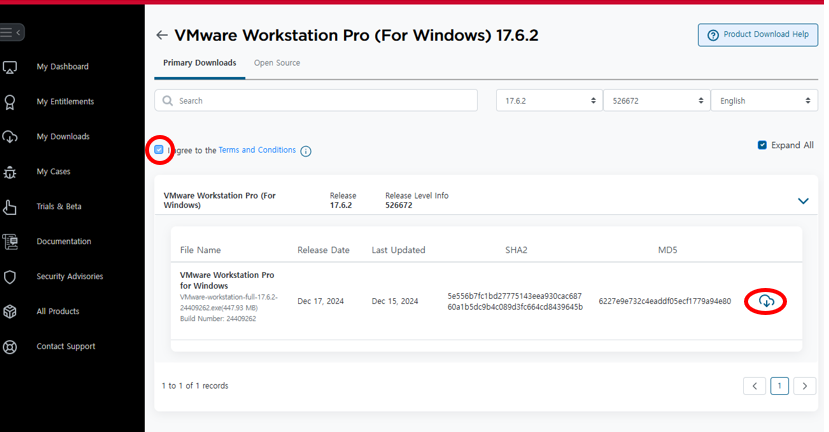Open My Entitlements in the sidebar
Image resolution: width=829 pixels, height=432 pixels.
(x=65, y=102)
